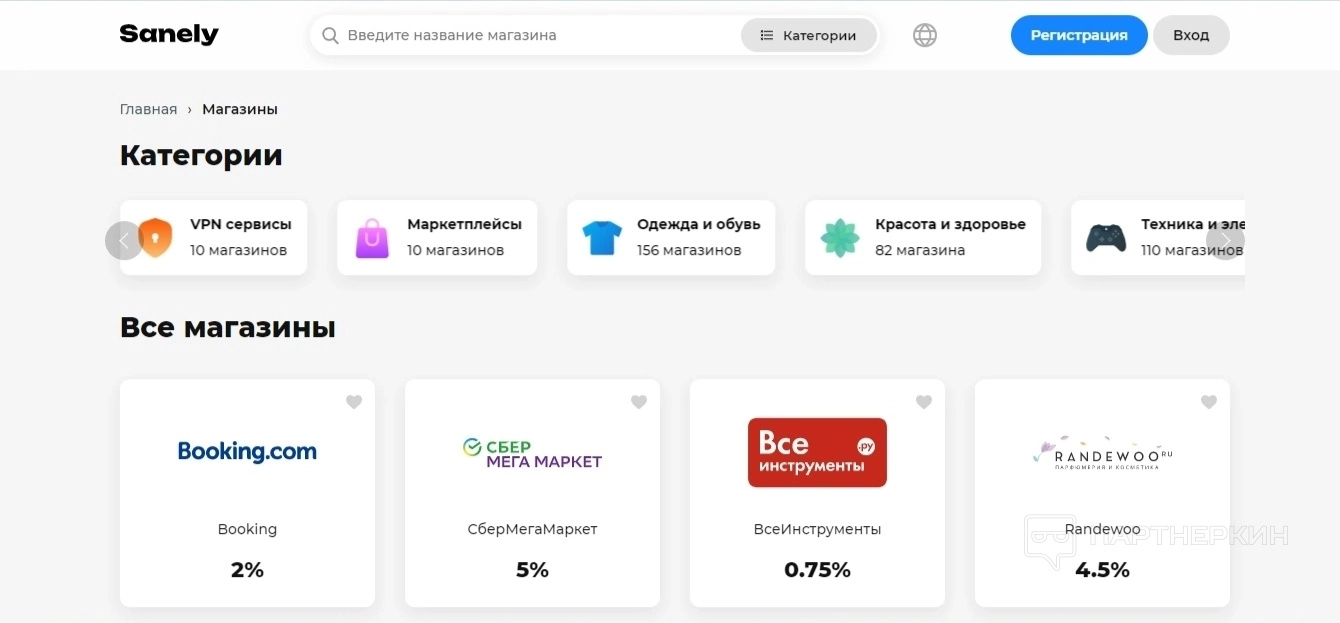Open the Booking.com store logo thumbnail
Viewport: 1340px width, 623px height.
[247, 452]
